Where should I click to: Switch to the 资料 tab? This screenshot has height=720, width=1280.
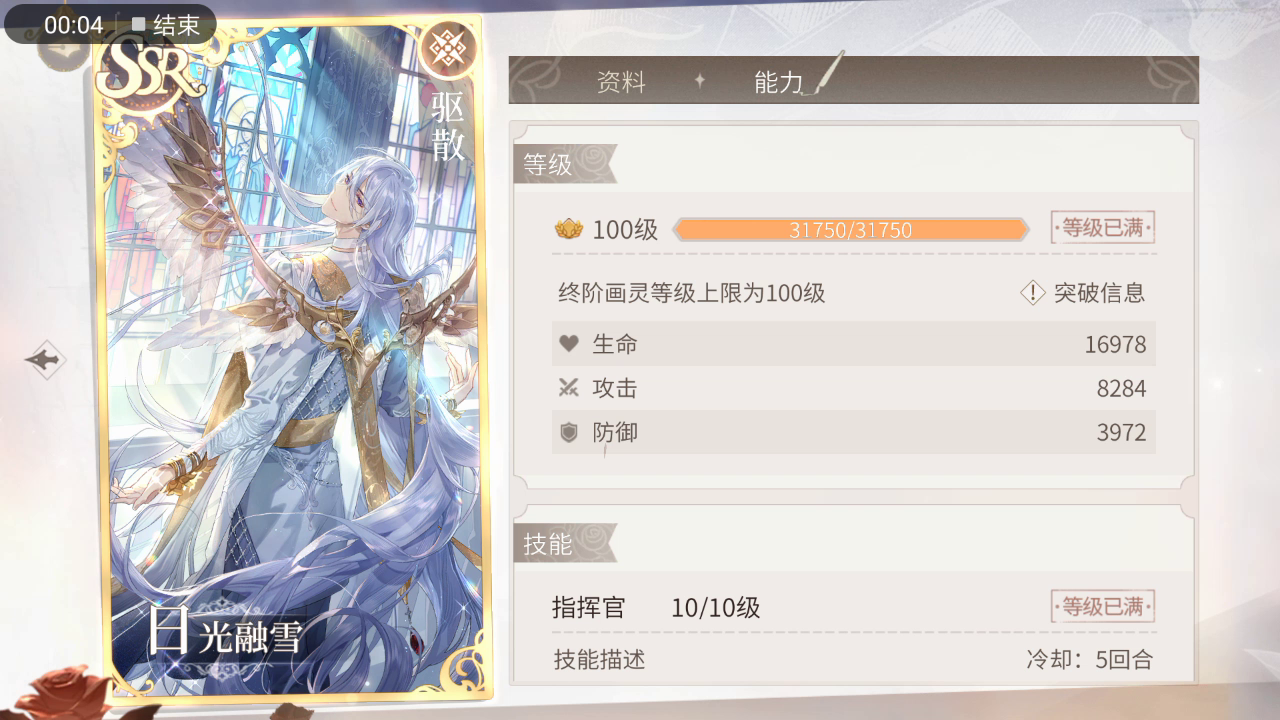[621, 82]
